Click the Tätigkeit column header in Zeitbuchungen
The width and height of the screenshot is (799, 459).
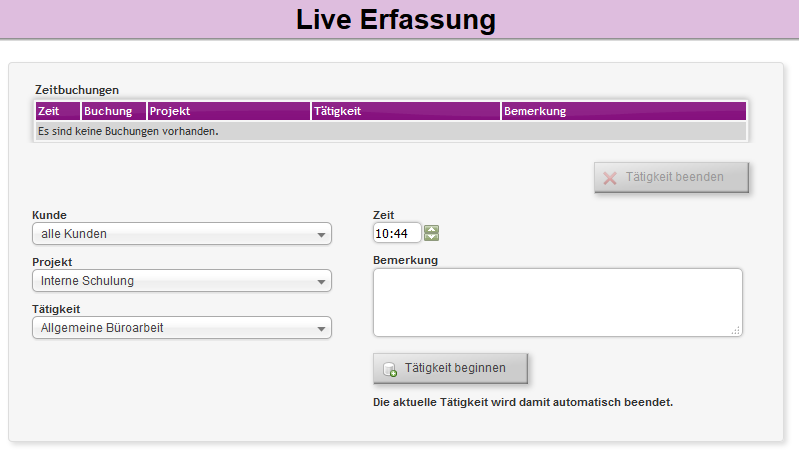tap(405, 111)
